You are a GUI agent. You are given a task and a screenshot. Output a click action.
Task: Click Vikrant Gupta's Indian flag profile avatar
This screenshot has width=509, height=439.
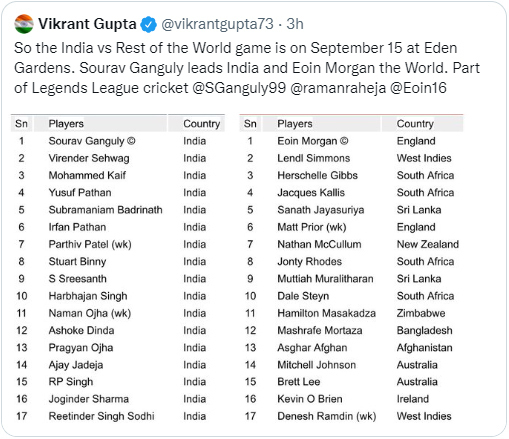pyautogui.click(x=24, y=24)
